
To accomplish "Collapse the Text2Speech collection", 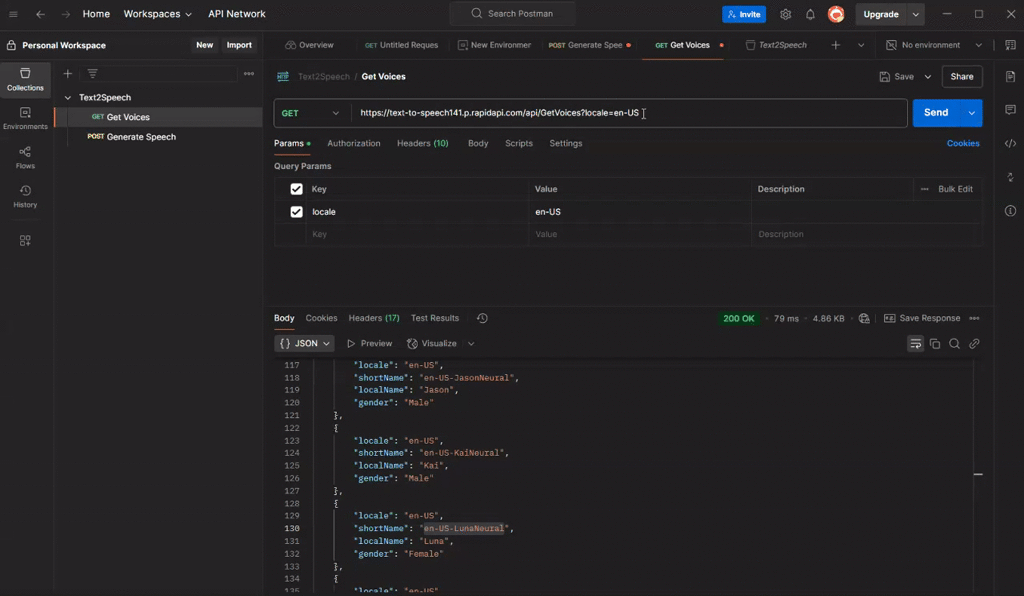I will tap(67, 98).
